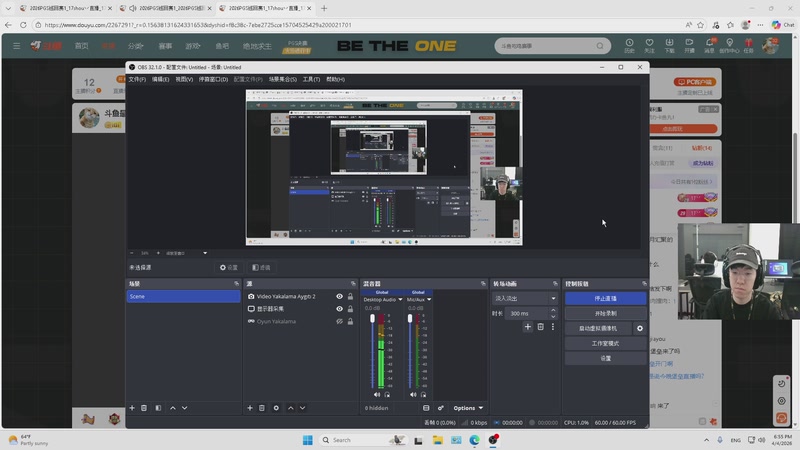
Task: Increase transition duration with up stepper
Action: 553,310
